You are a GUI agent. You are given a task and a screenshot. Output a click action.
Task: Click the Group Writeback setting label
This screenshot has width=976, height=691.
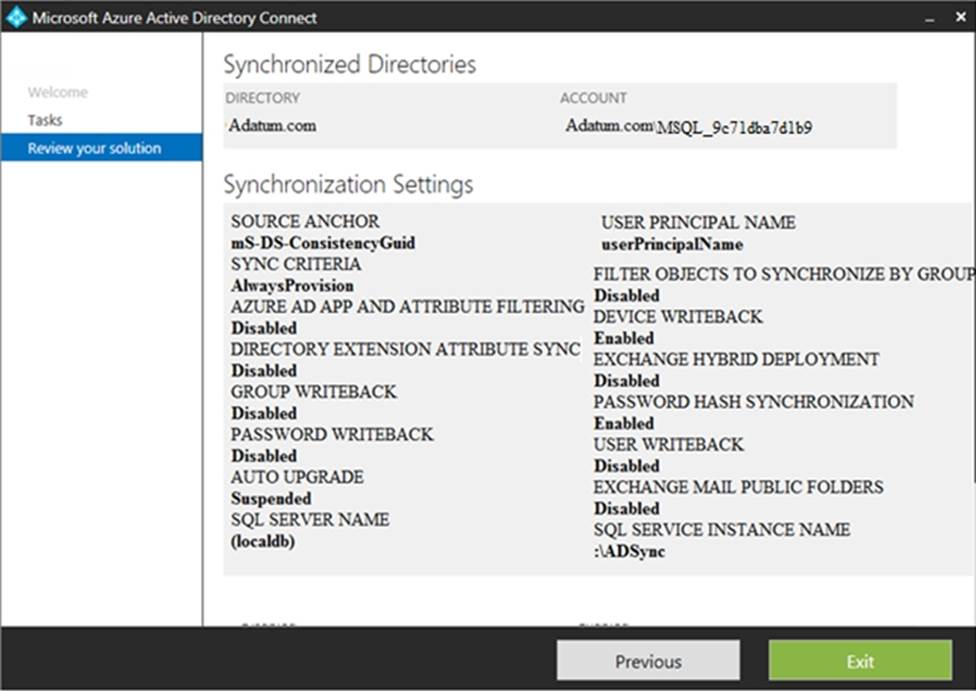click(x=313, y=392)
